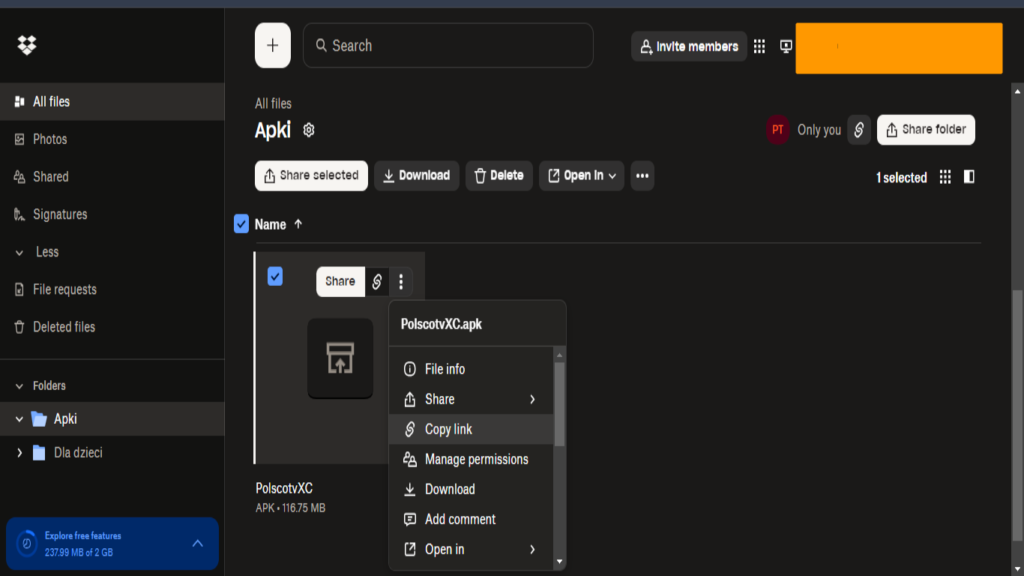Click the search magnifier icon
This screenshot has width=1024, height=576.
(321, 45)
